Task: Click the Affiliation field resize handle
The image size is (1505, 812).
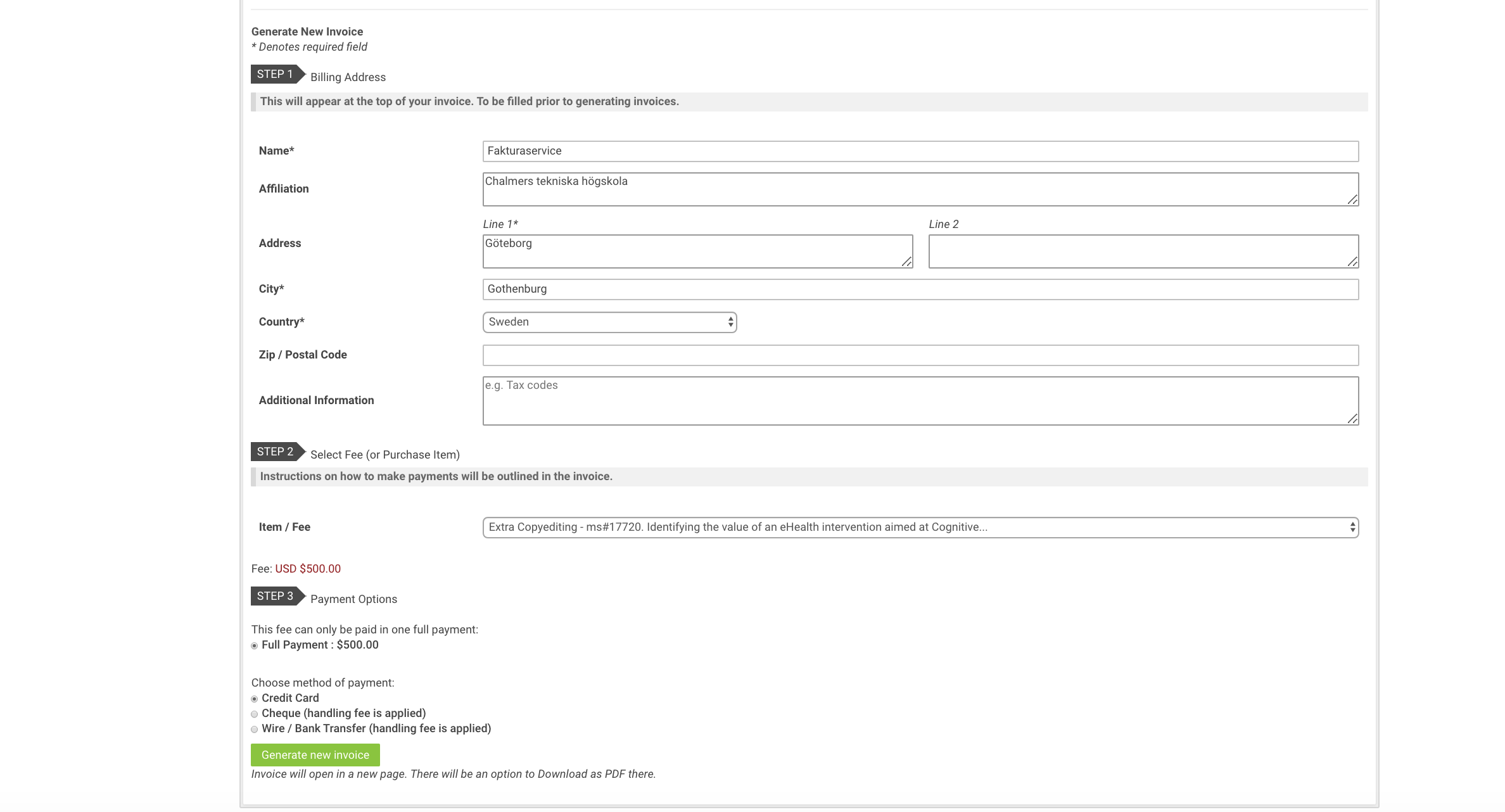Action: pos(1352,200)
